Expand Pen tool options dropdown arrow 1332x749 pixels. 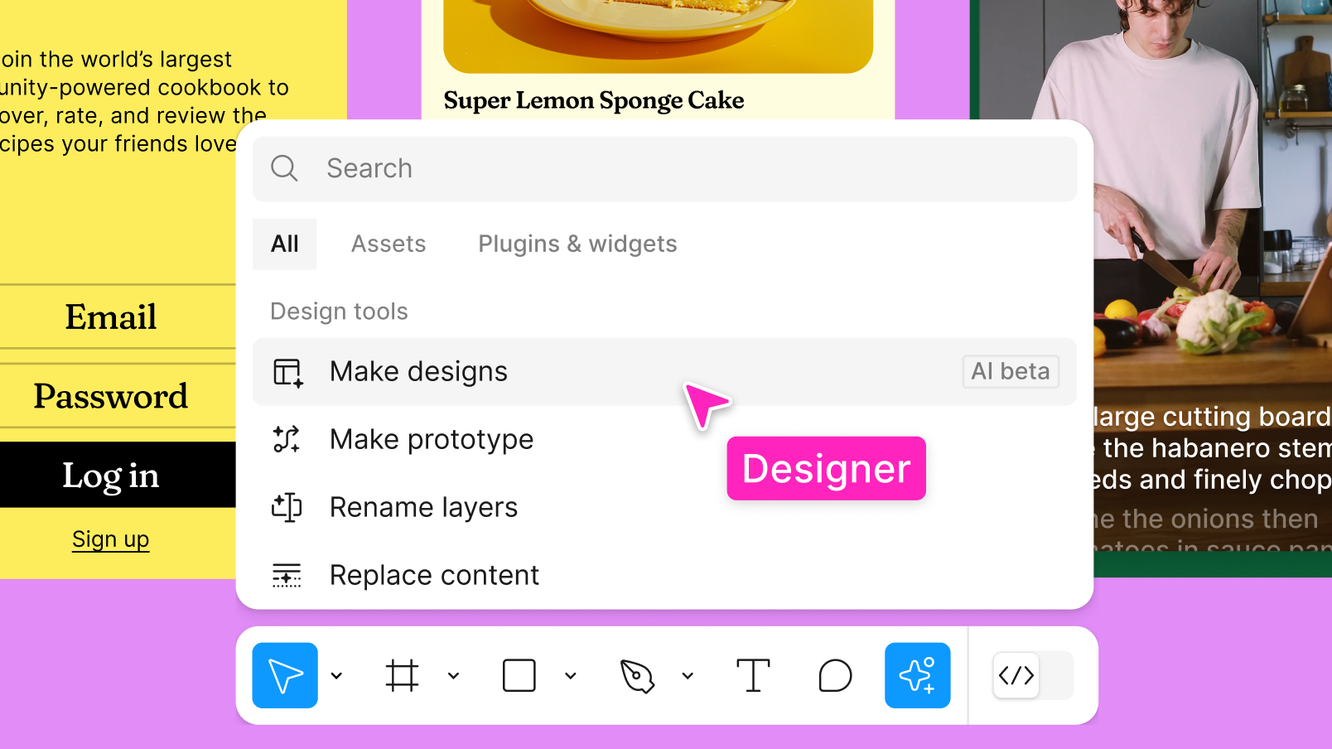pos(688,676)
